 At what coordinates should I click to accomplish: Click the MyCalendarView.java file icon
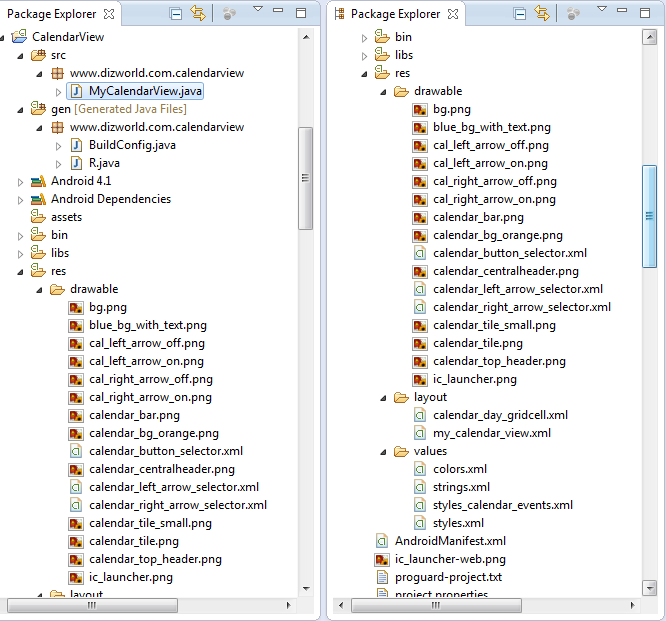(76, 91)
